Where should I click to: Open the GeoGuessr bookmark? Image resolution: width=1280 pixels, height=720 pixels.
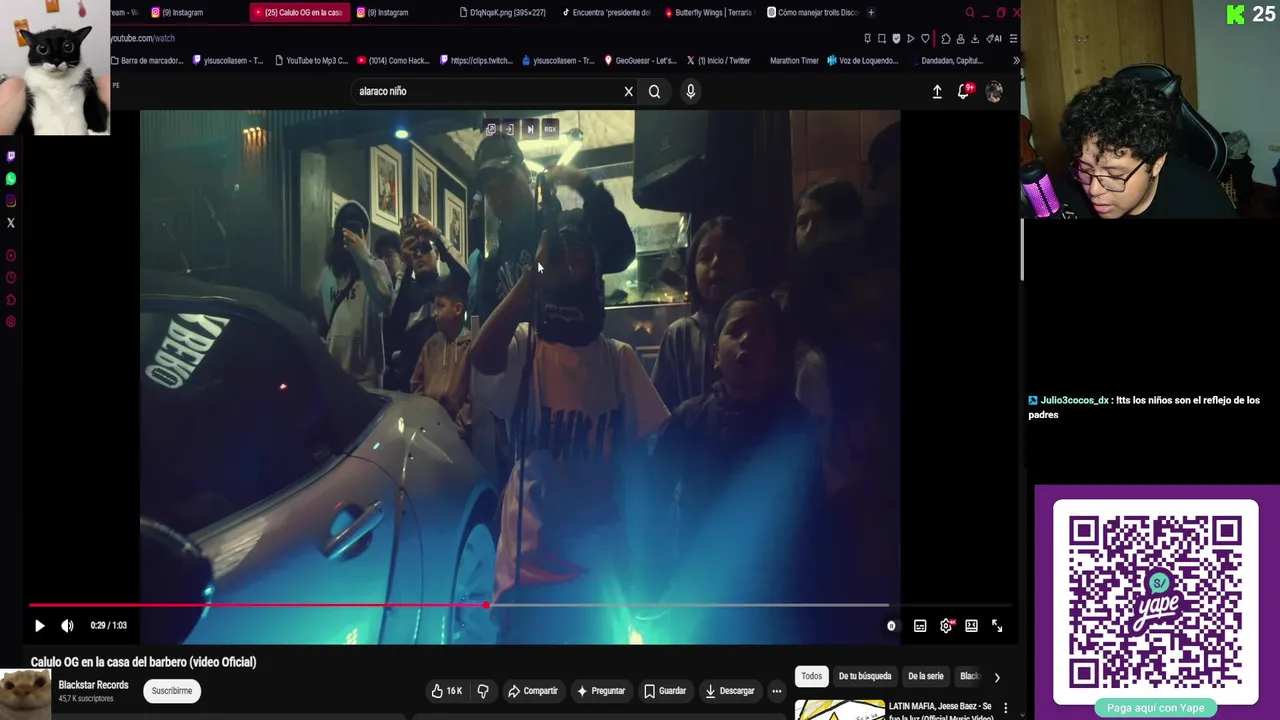pyautogui.click(x=640, y=60)
